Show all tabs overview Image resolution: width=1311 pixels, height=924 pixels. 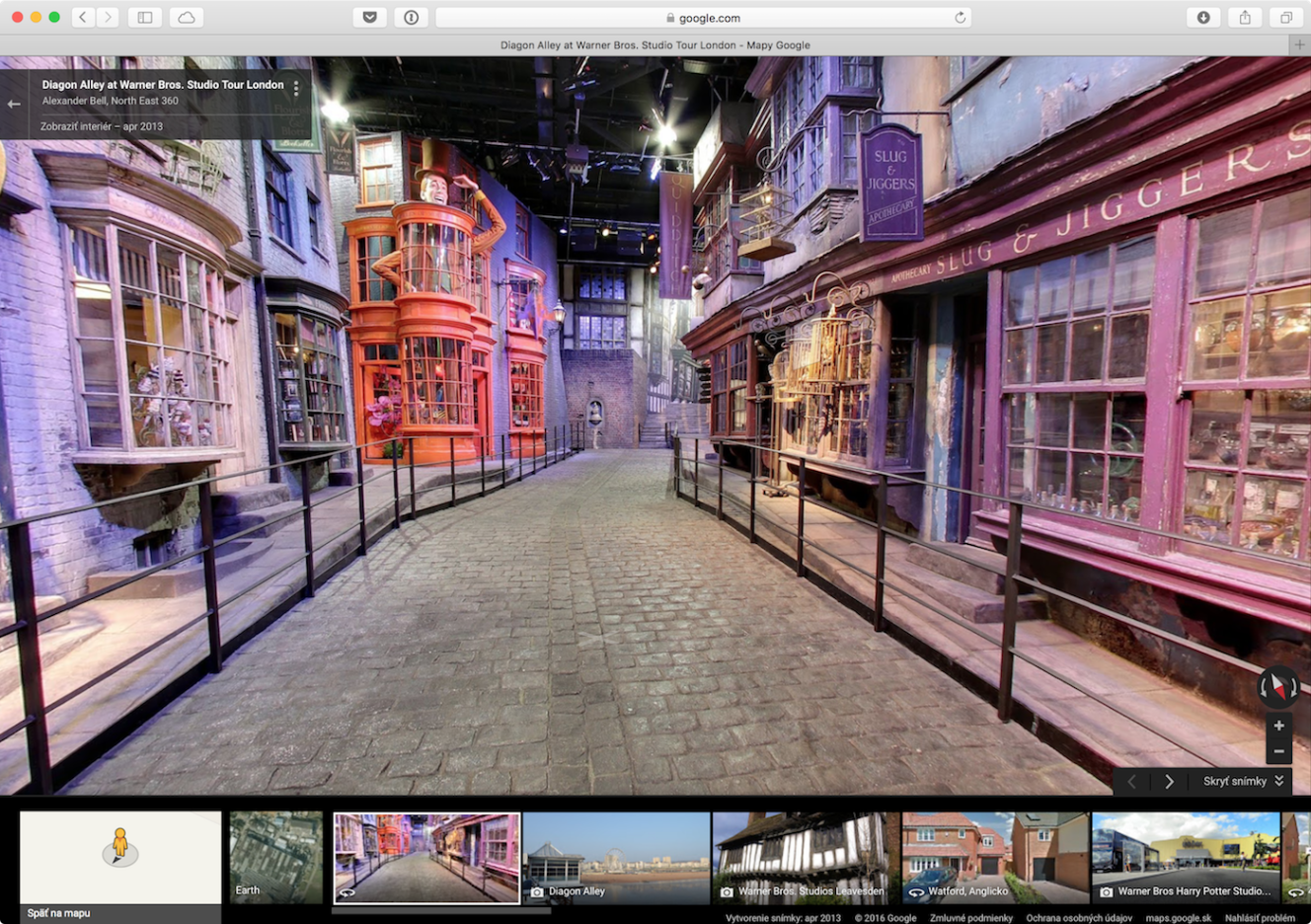tap(1286, 17)
